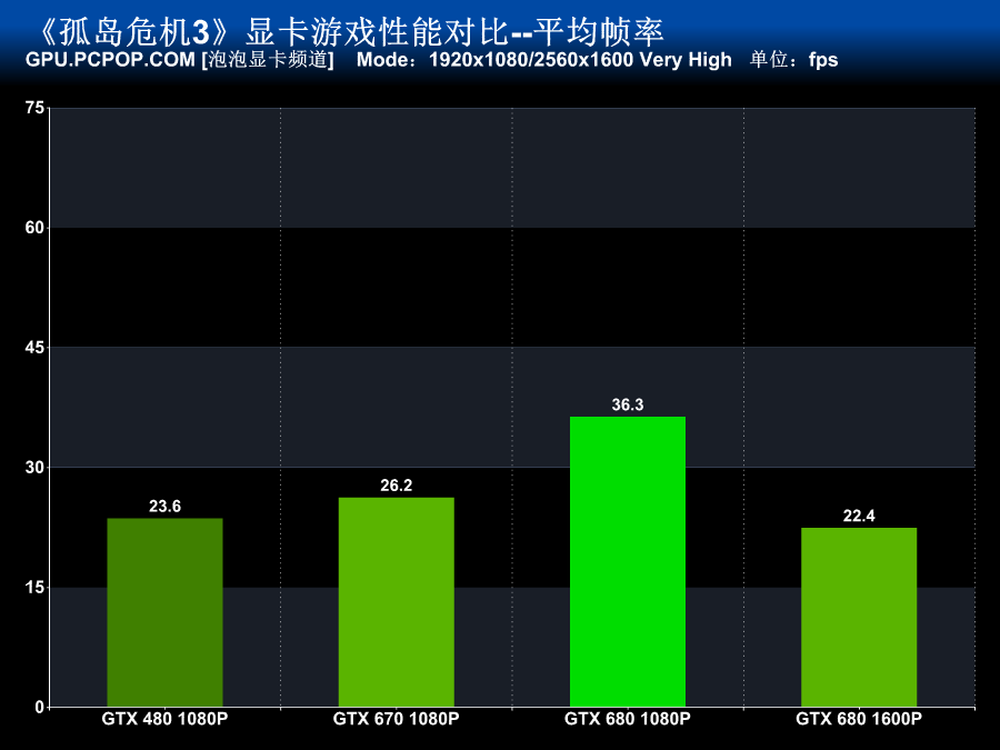Viewport: 1000px width, 750px height.
Task: Click the 23.6 value label
Action: pyautogui.click(x=165, y=506)
